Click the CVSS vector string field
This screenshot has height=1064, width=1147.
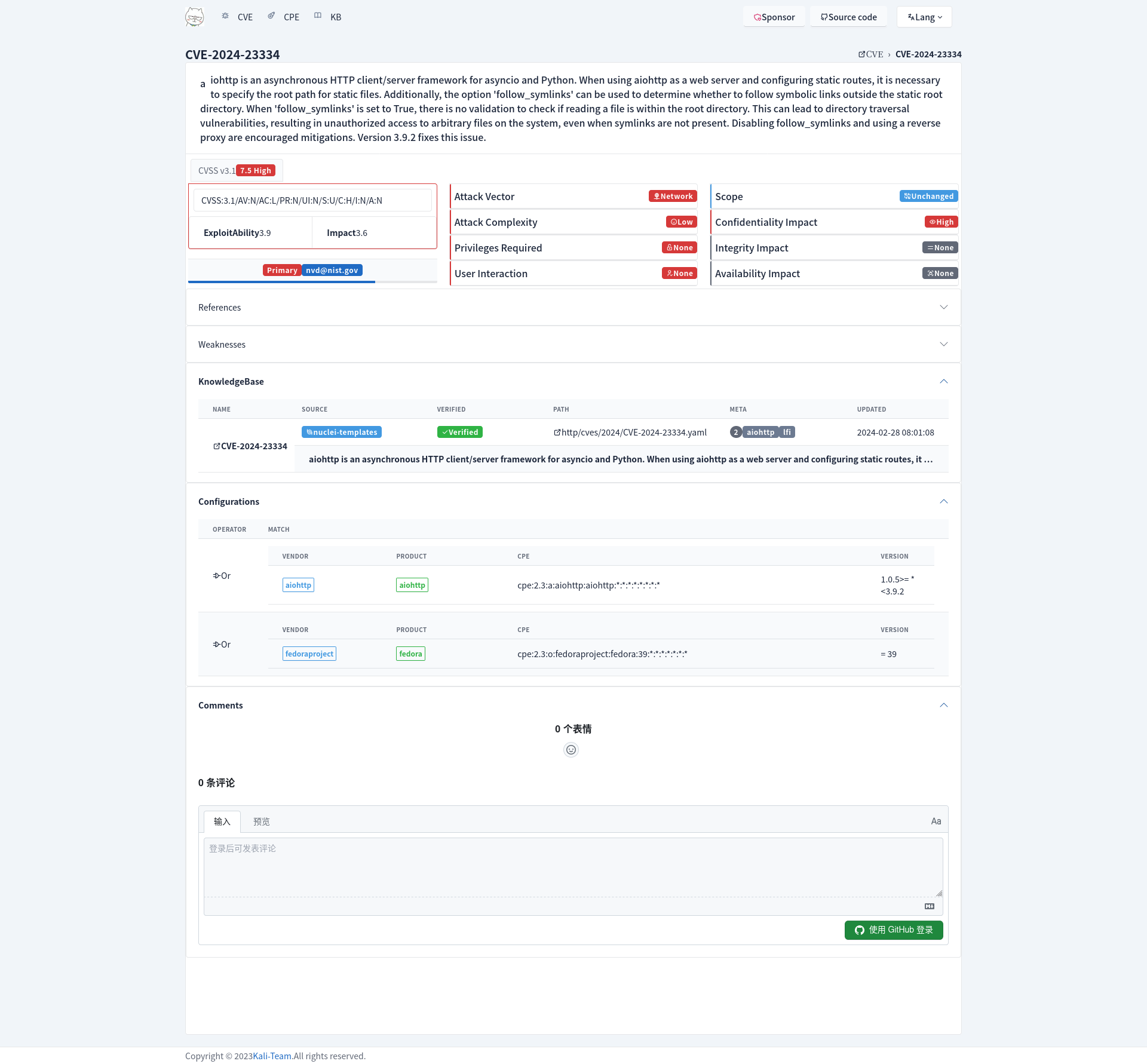(312, 201)
